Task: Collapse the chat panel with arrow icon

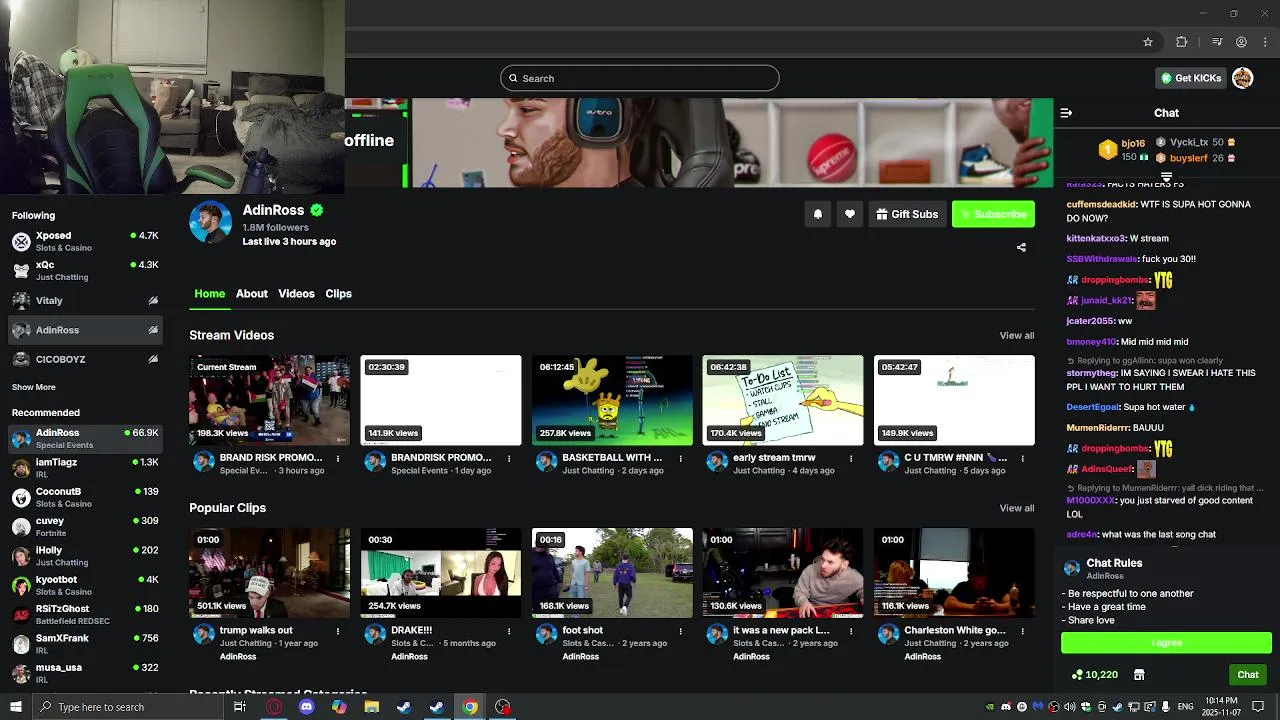Action: click(x=1066, y=113)
